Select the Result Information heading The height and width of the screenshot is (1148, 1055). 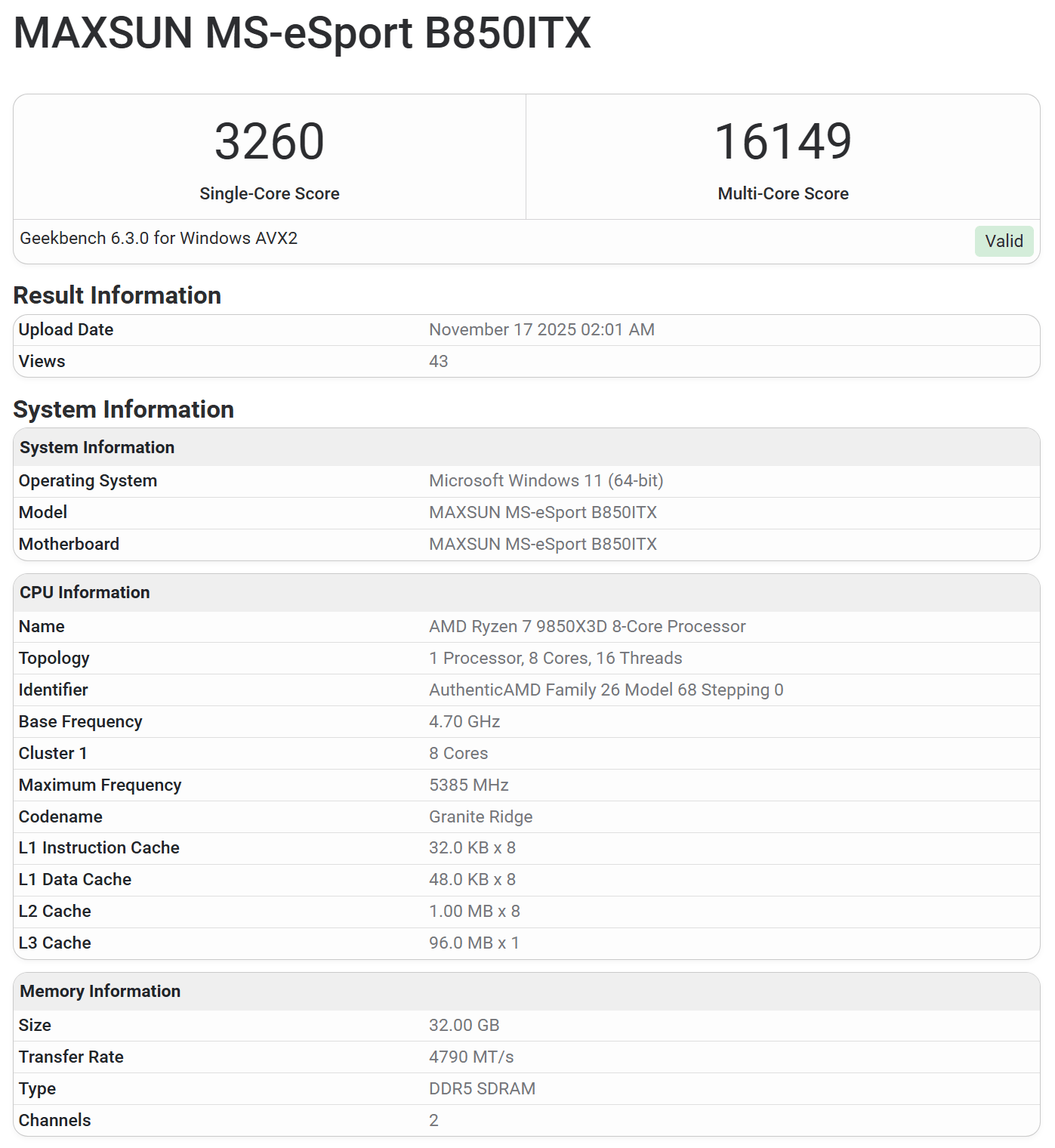pyautogui.click(x=117, y=295)
